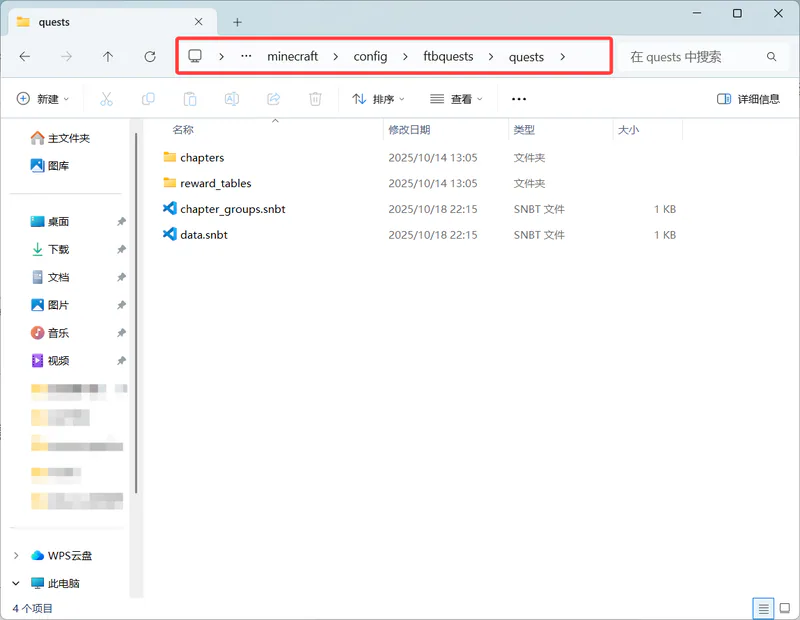This screenshot has height=620, width=800.
Task: Expand chevron after config breadcrumb
Action: pyautogui.click(x=405, y=57)
